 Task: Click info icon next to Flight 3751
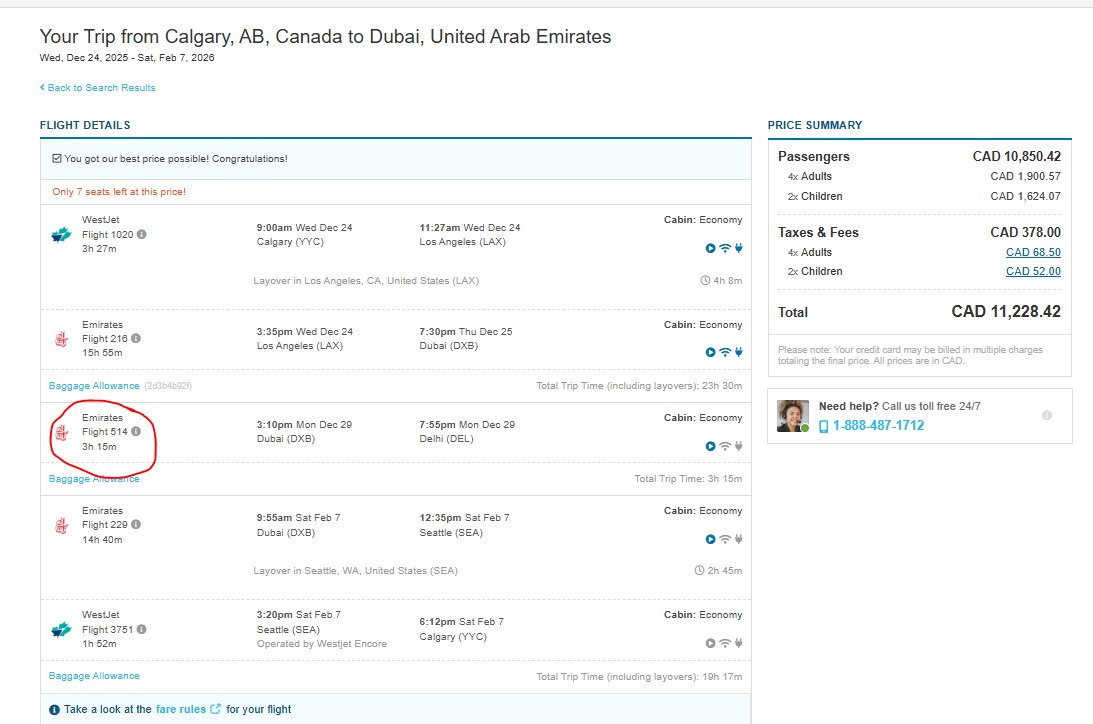[142, 629]
